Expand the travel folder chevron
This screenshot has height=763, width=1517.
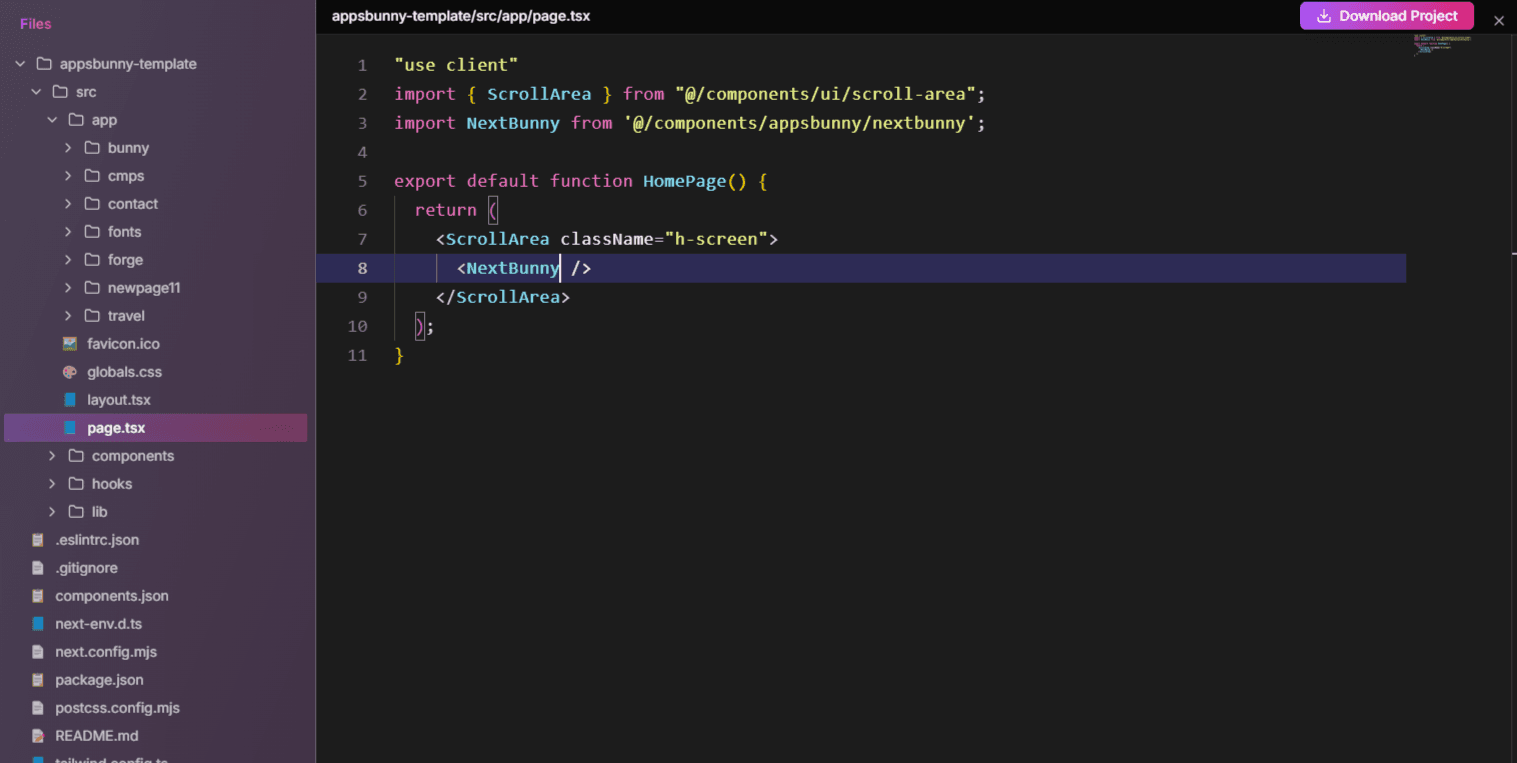tap(68, 316)
